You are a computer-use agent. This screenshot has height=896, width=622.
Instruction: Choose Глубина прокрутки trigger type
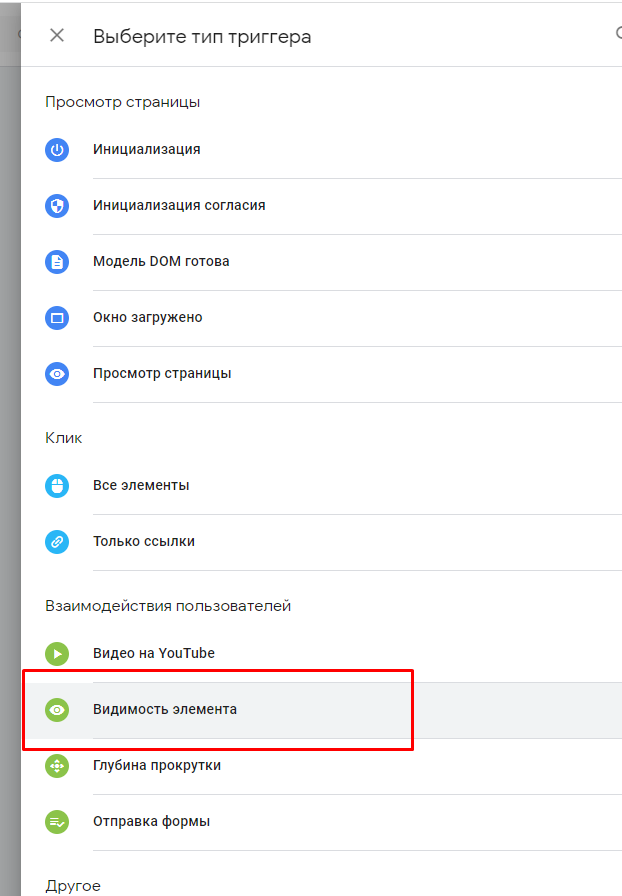coord(157,766)
